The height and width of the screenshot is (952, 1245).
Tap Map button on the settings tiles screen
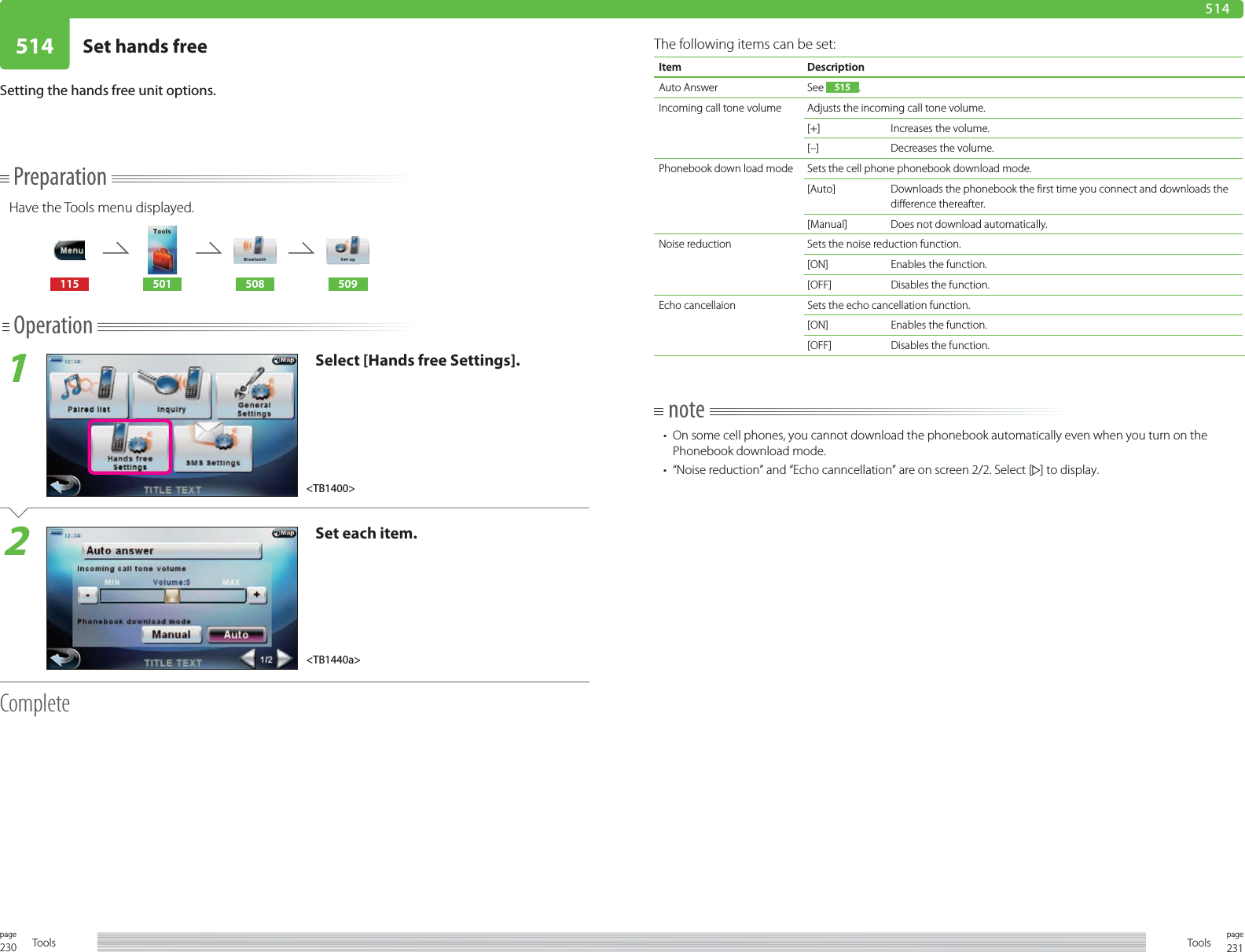(x=284, y=361)
